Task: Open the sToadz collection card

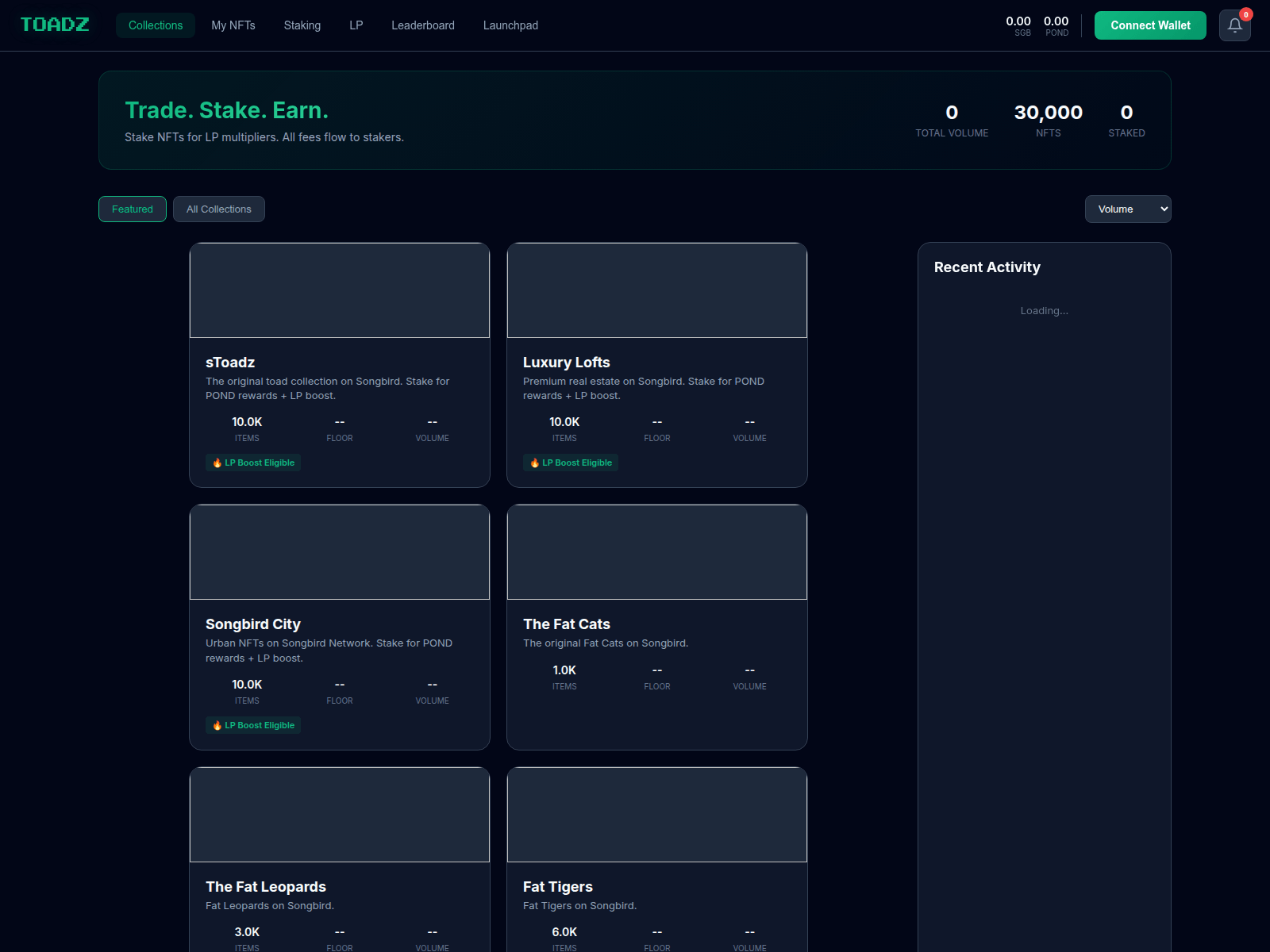Action: 339,365
